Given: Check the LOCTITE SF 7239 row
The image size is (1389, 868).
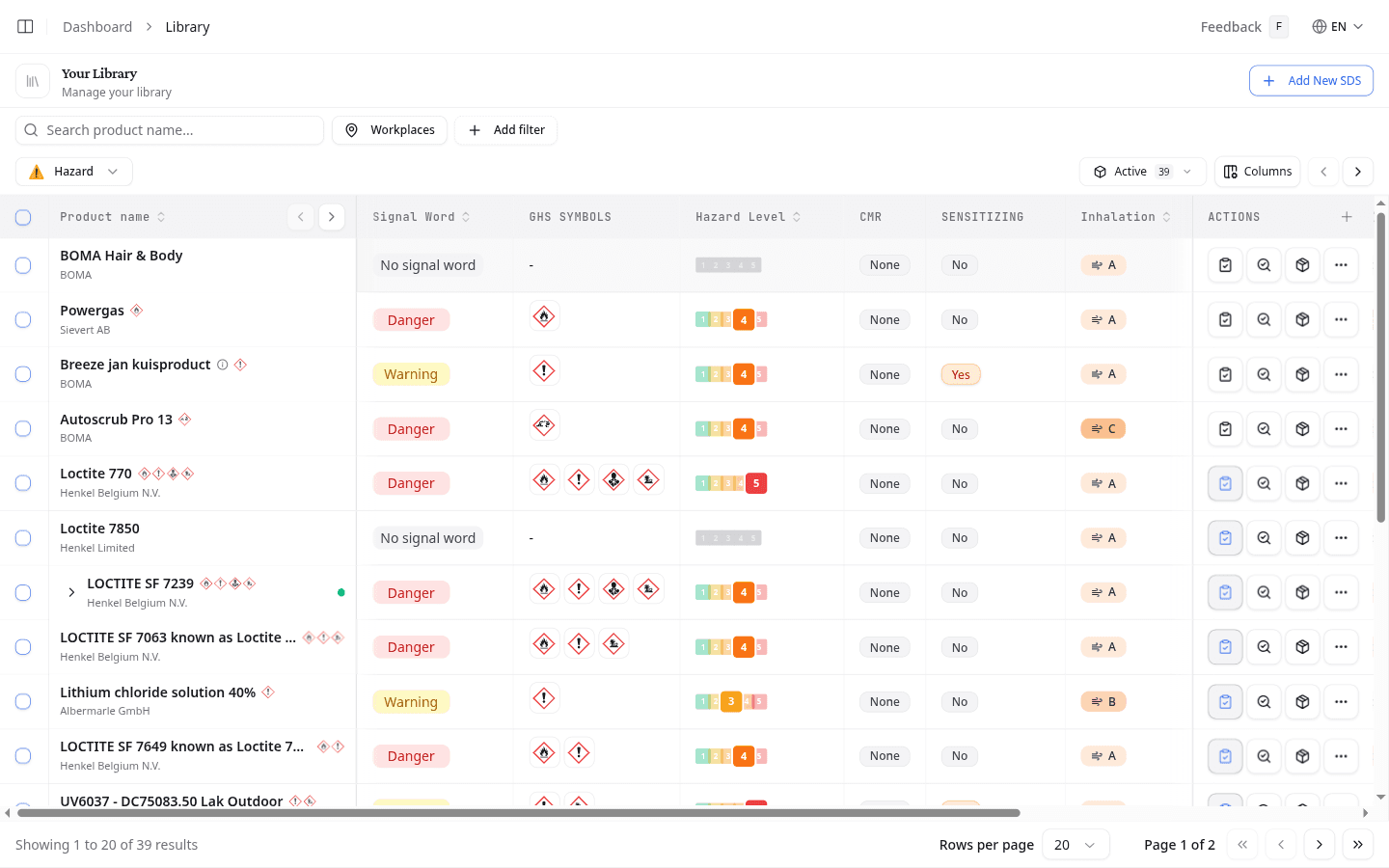Looking at the screenshot, I should point(23,592).
